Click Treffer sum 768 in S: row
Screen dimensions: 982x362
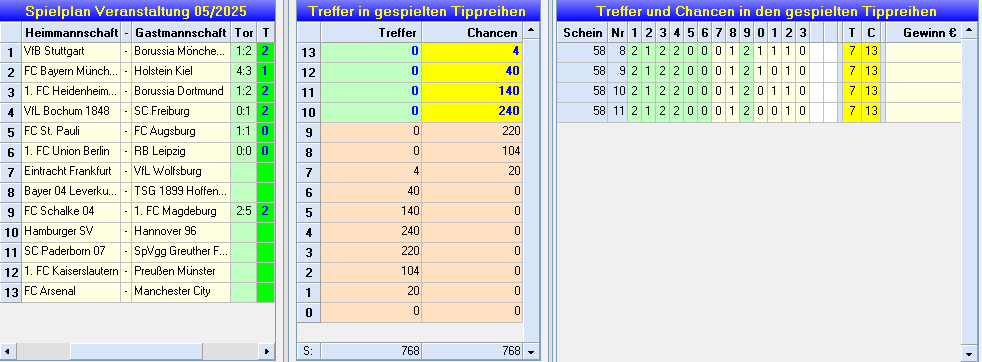pyautogui.click(x=371, y=351)
